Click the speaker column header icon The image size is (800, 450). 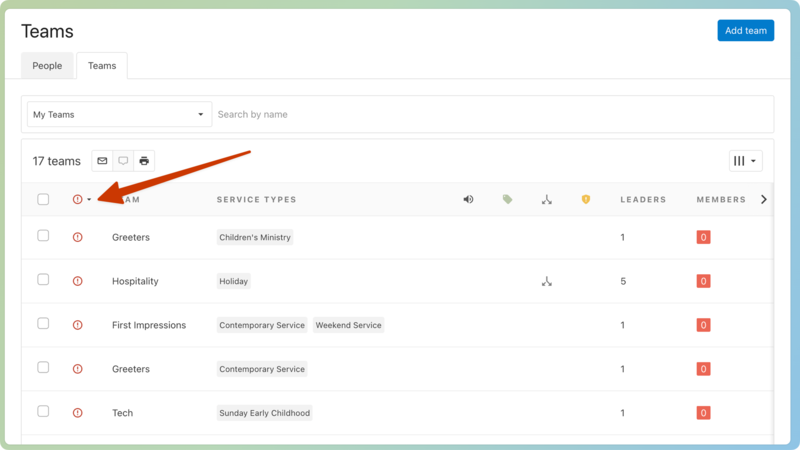pyautogui.click(x=468, y=200)
